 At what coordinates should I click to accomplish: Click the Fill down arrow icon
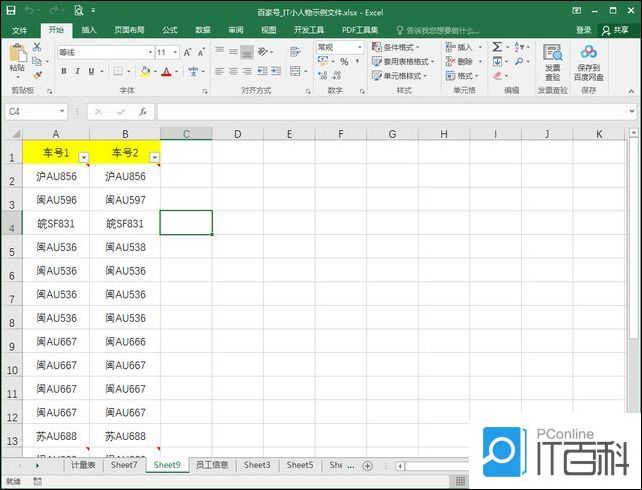tap(497, 61)
